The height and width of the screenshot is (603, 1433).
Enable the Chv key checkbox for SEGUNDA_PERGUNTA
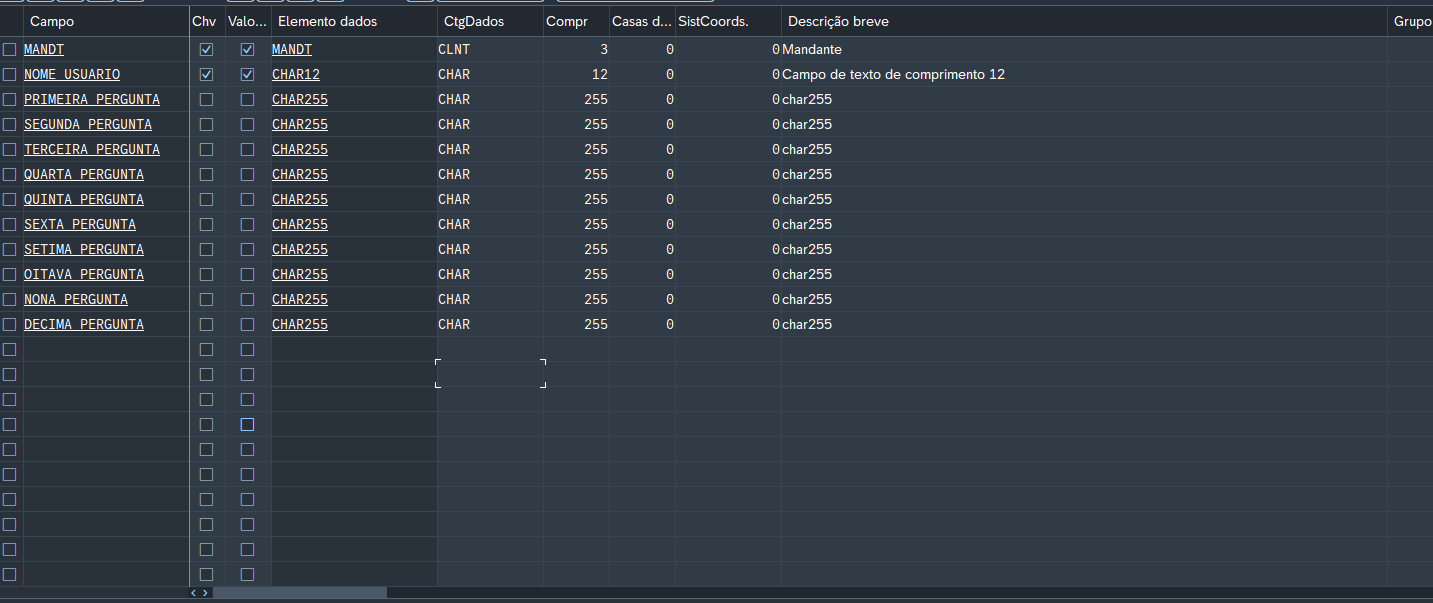point(206,124)
